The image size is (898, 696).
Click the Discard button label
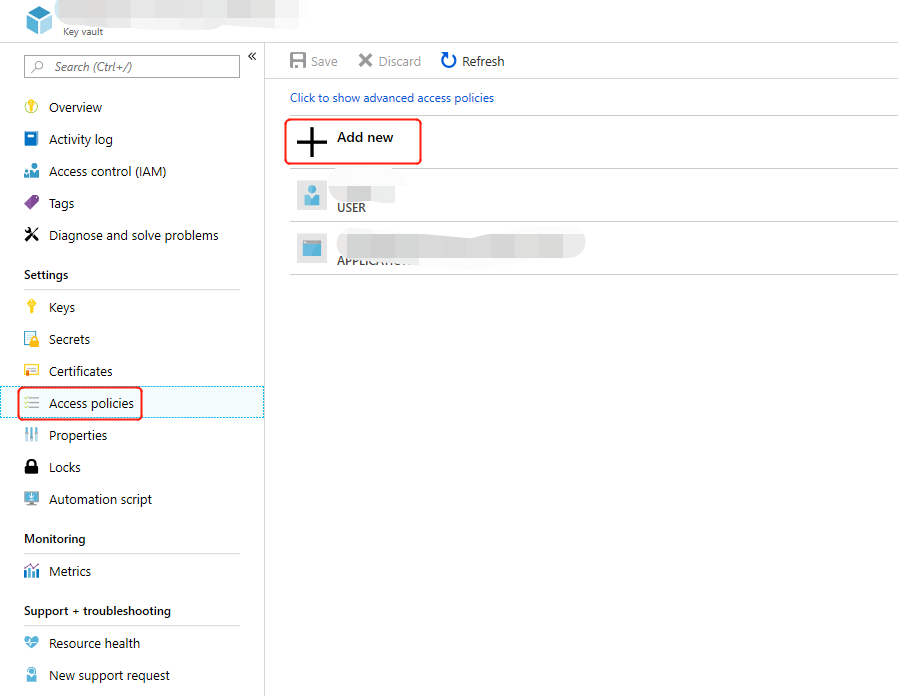(400, 61)
